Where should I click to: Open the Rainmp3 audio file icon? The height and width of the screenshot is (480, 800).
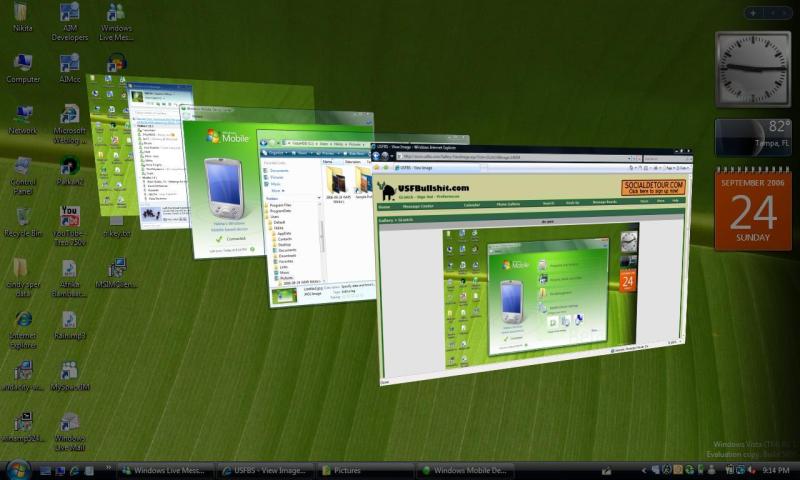click(x=70, y=325)
